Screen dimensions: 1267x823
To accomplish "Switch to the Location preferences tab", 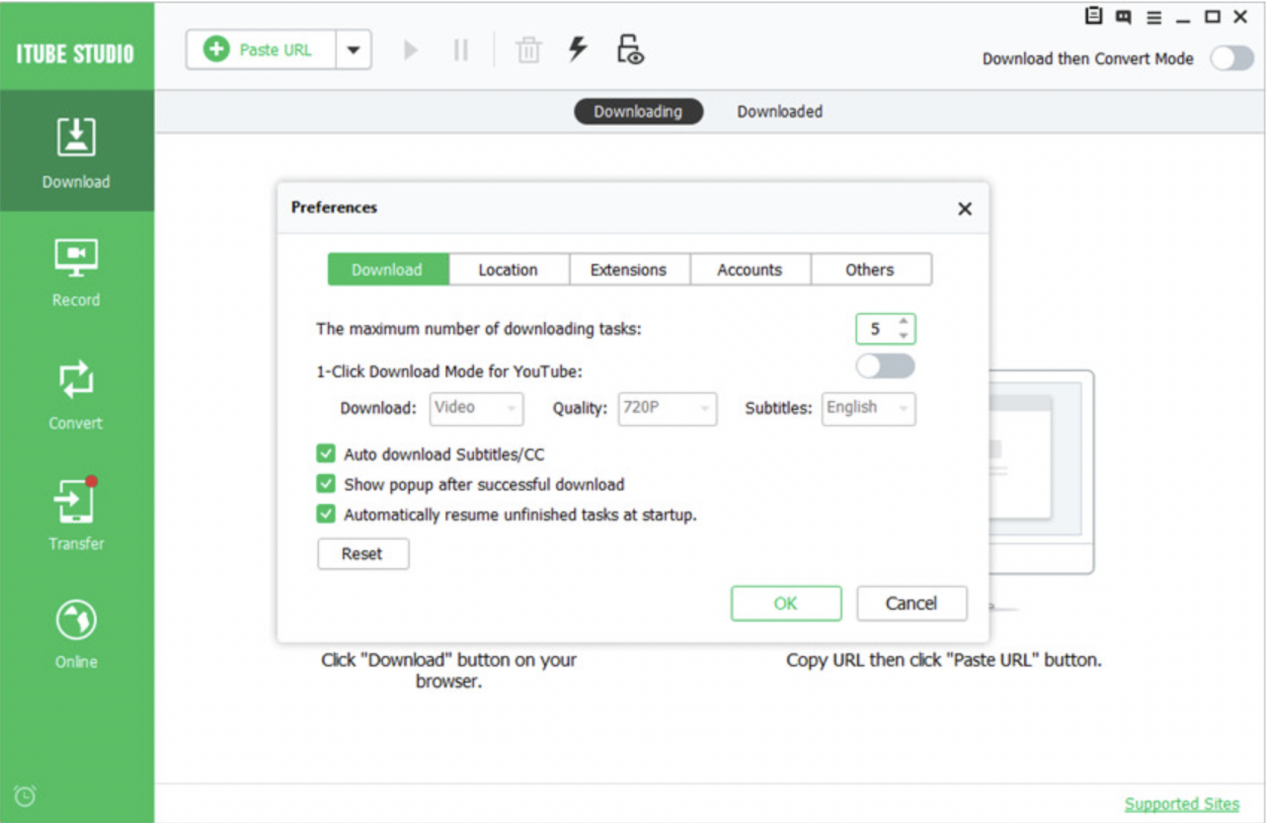I will click(x=508, y=269).
